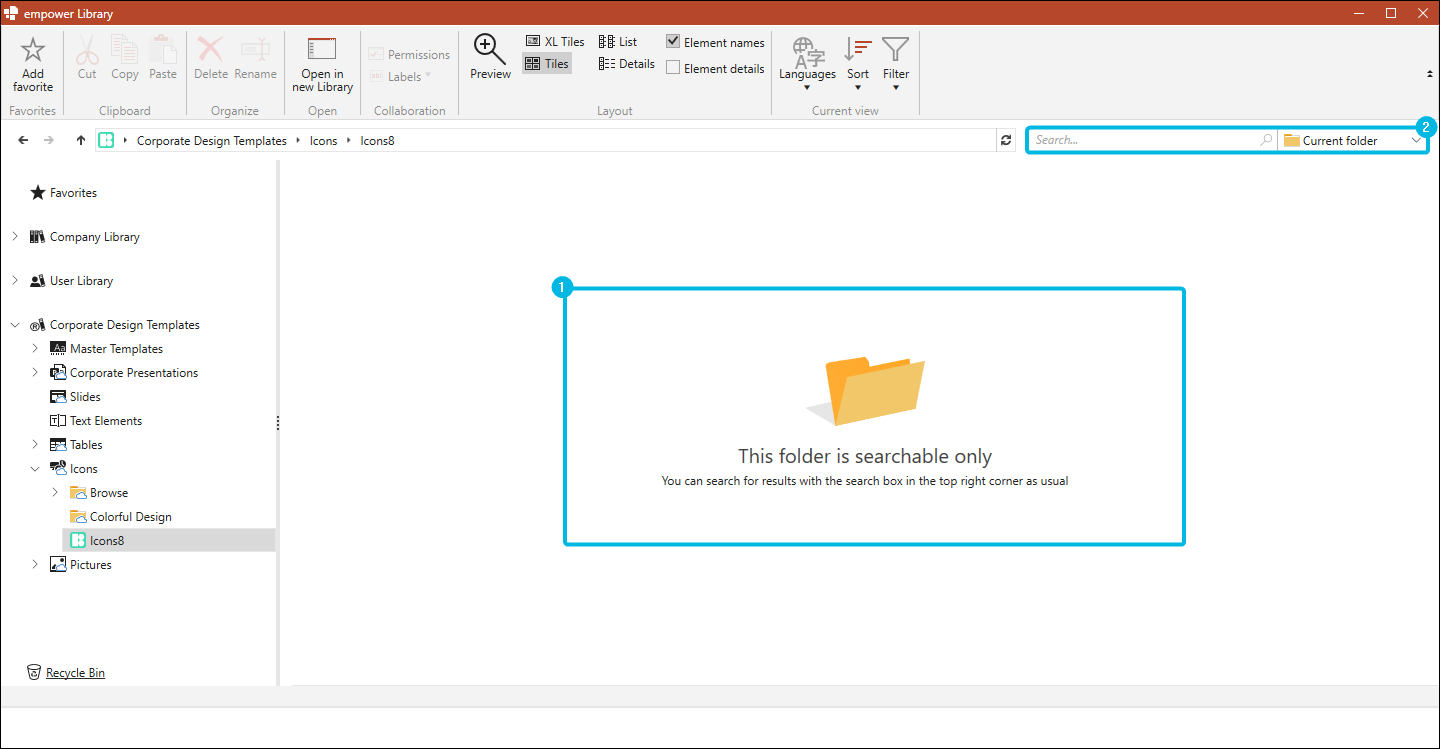The height and width of the screenshot is (749, 1440).
Task: Collapse Corporate Design Templates node
Action: [x=15, y=325]
